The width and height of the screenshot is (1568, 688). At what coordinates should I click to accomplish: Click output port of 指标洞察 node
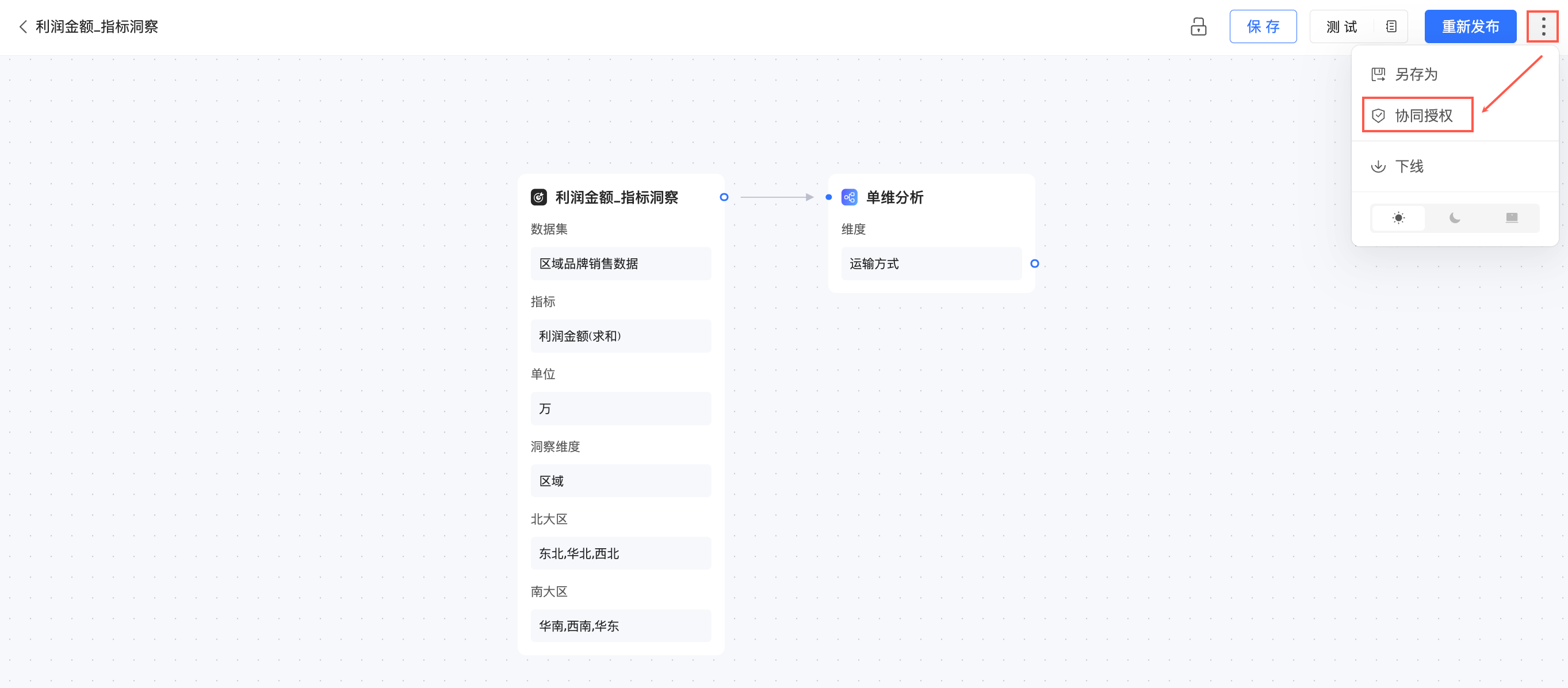pyautogui.click(x=724, y=197)
